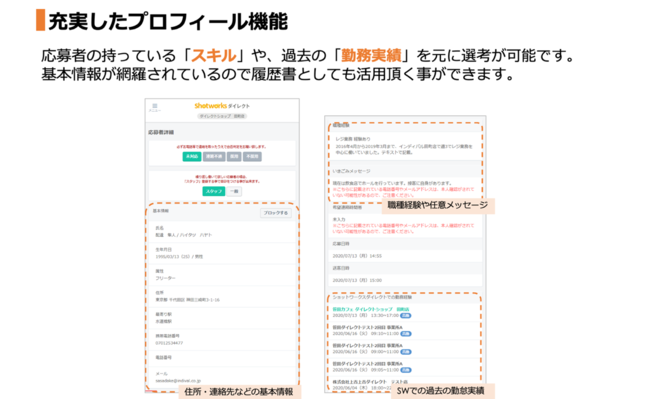The height and width of the screenshot is (399, 650).
Task: Click the Shotworks ダイレクト logo
Action: coord(222,106)
